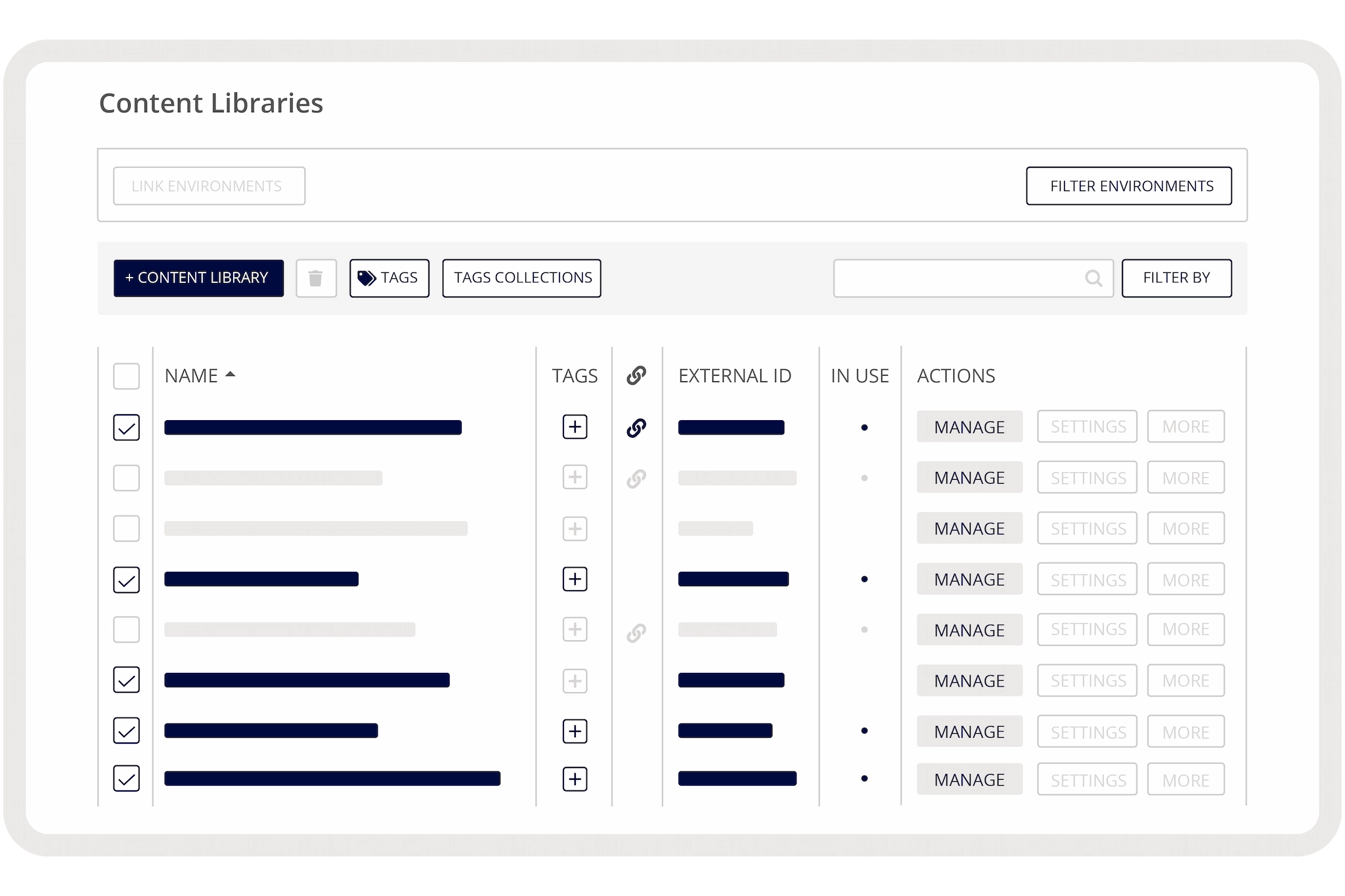Viewport: 1345px width, 896px height.
Task: Click the trash delete icon
Action: 316,278
